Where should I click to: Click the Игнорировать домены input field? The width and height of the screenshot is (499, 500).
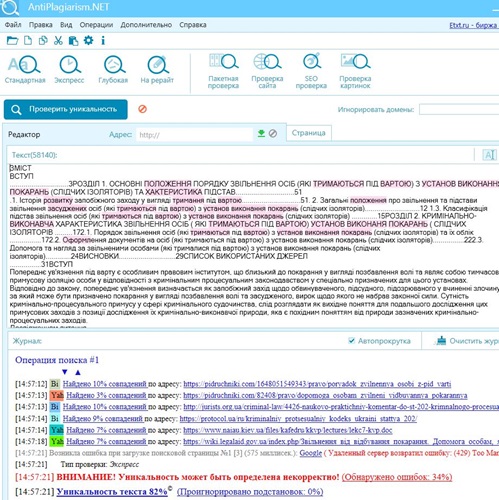459,109
